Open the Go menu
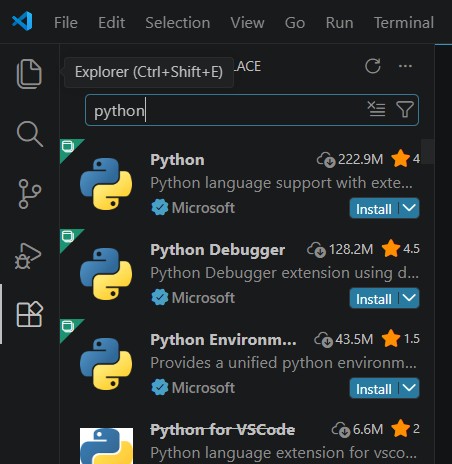 [x=295, y=23]
